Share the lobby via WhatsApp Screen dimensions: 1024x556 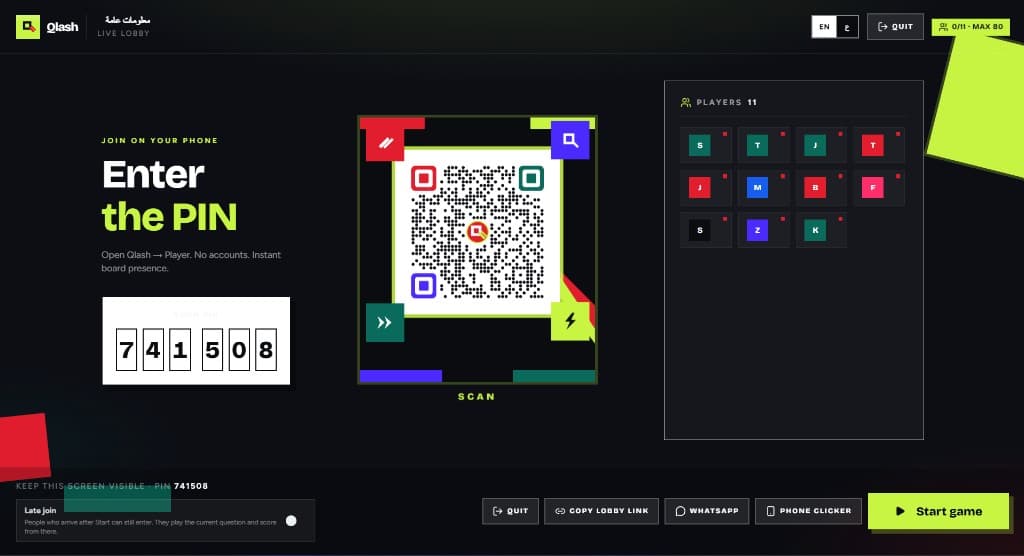707,511
